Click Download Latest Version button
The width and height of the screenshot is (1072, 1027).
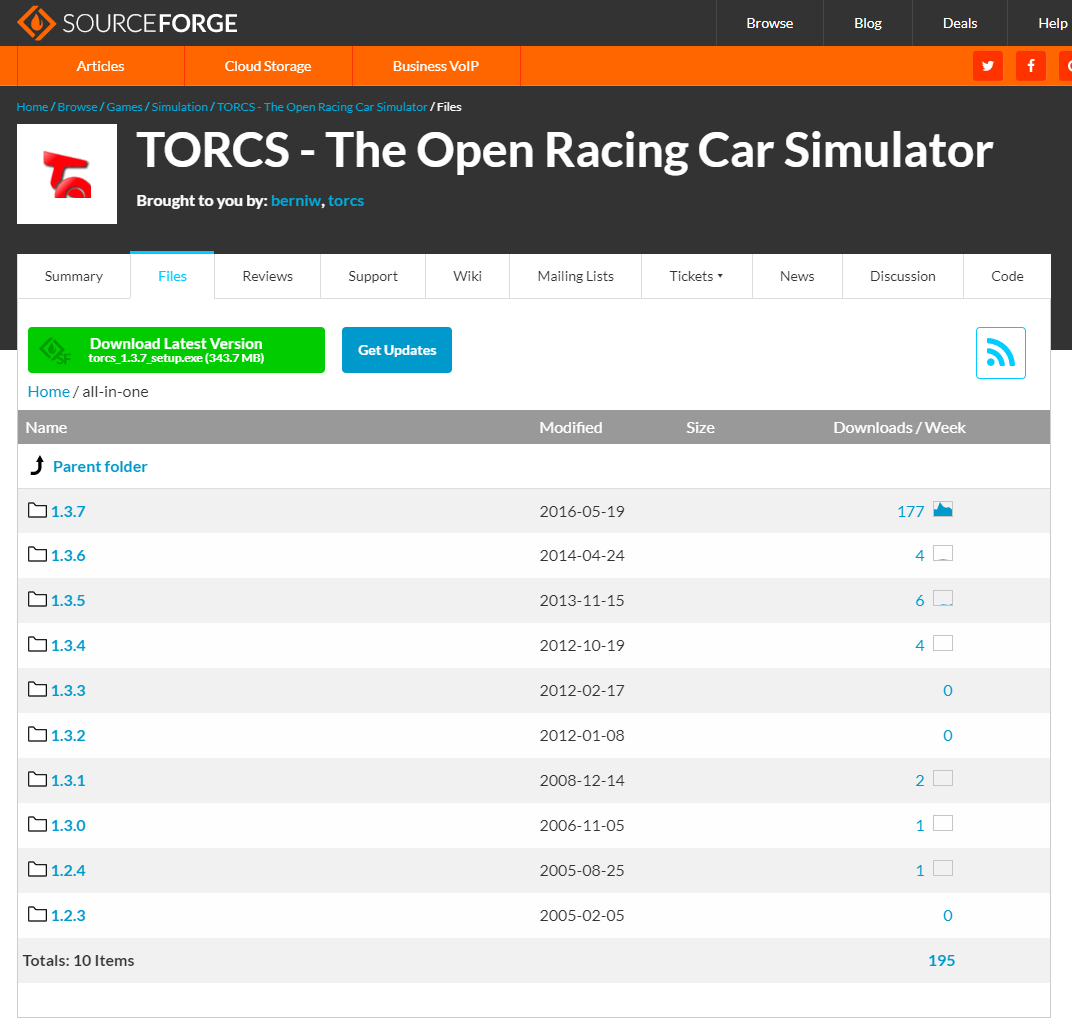point(176,350)
